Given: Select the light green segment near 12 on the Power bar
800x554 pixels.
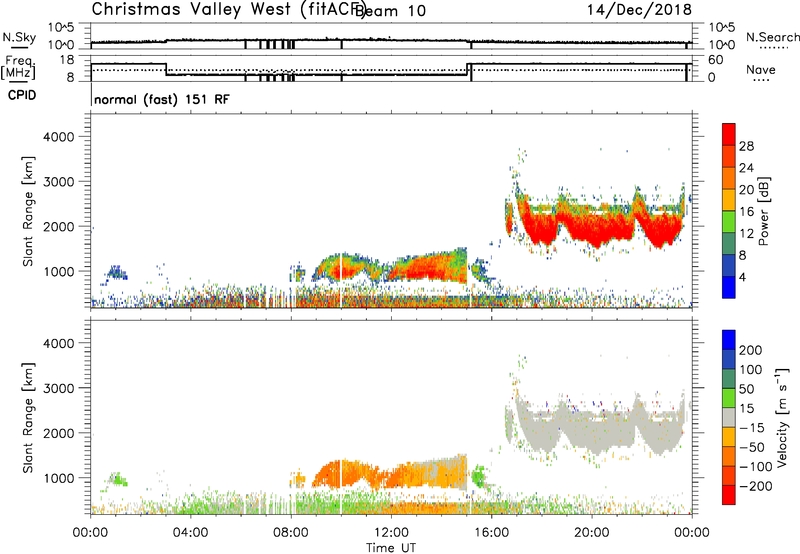Looking at the screenshot, I should pyautogui.click(x=729, y=222).
